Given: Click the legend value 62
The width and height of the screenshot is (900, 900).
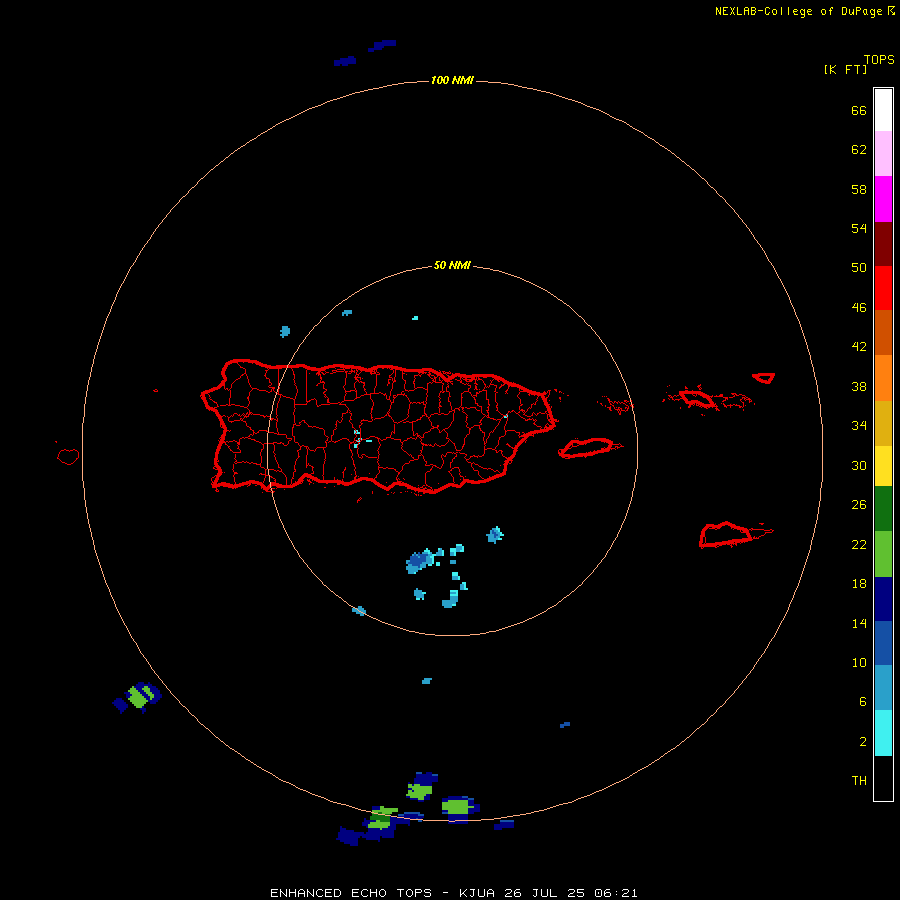Looking at the screenshot, I should point(859,149).
